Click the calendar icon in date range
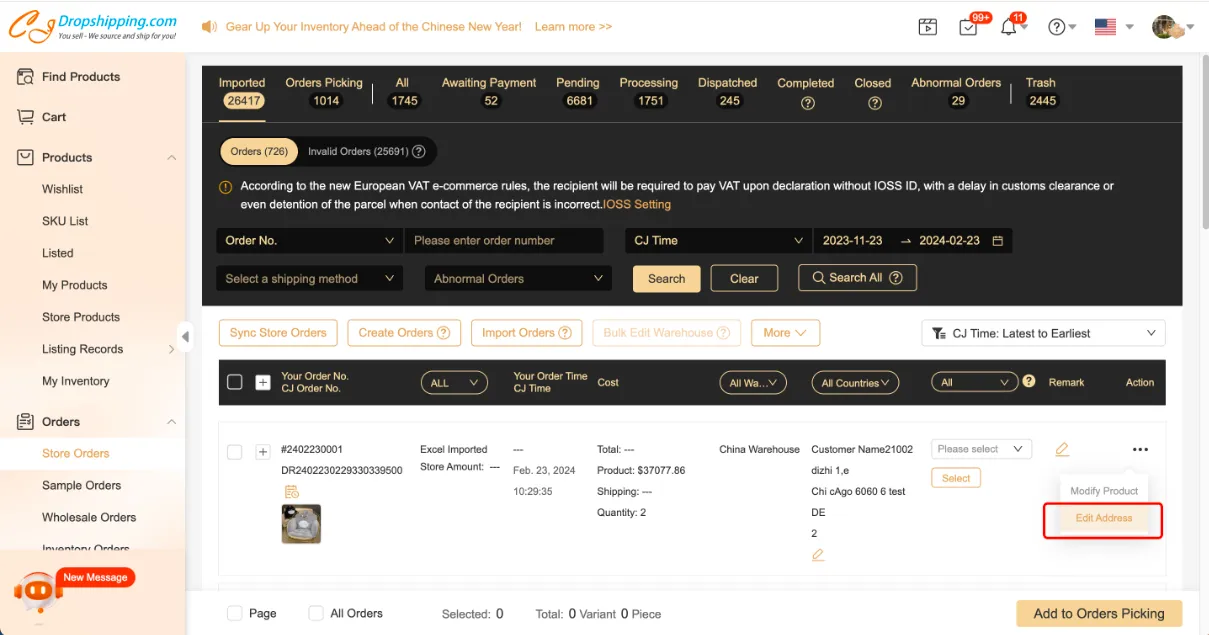 click(997, 241)
